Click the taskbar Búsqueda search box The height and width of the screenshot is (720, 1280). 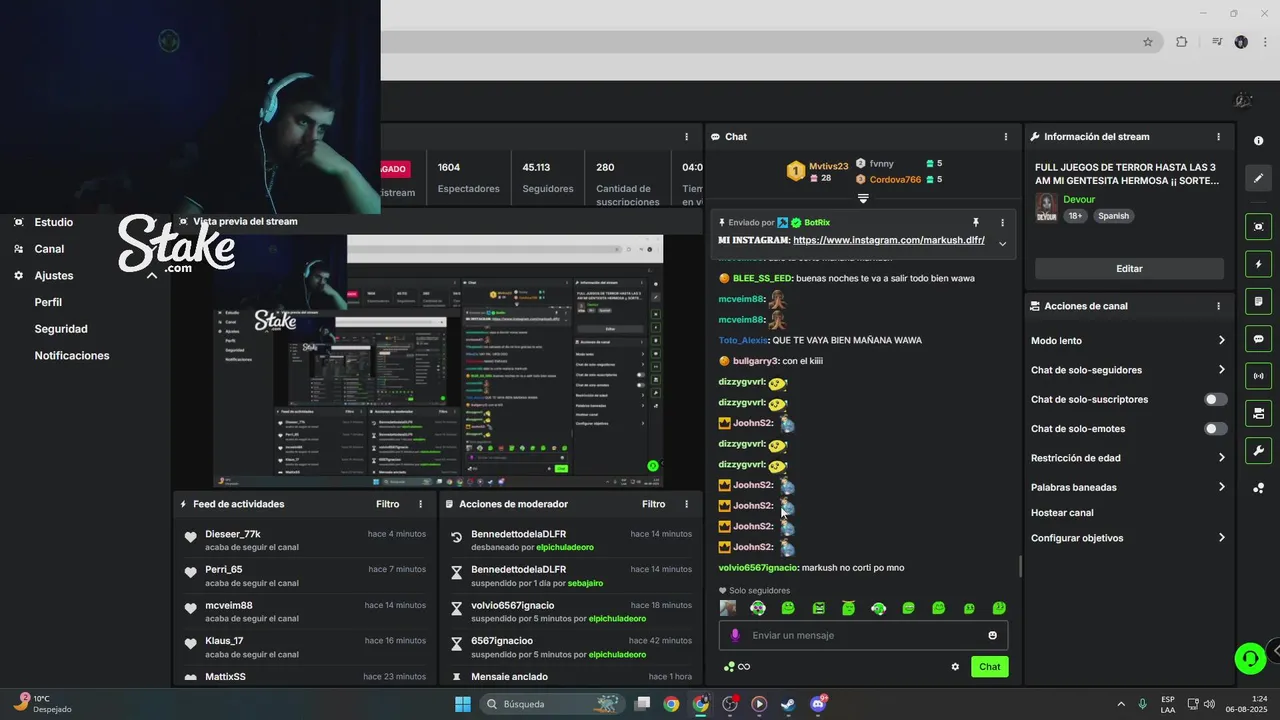point(552,704)
